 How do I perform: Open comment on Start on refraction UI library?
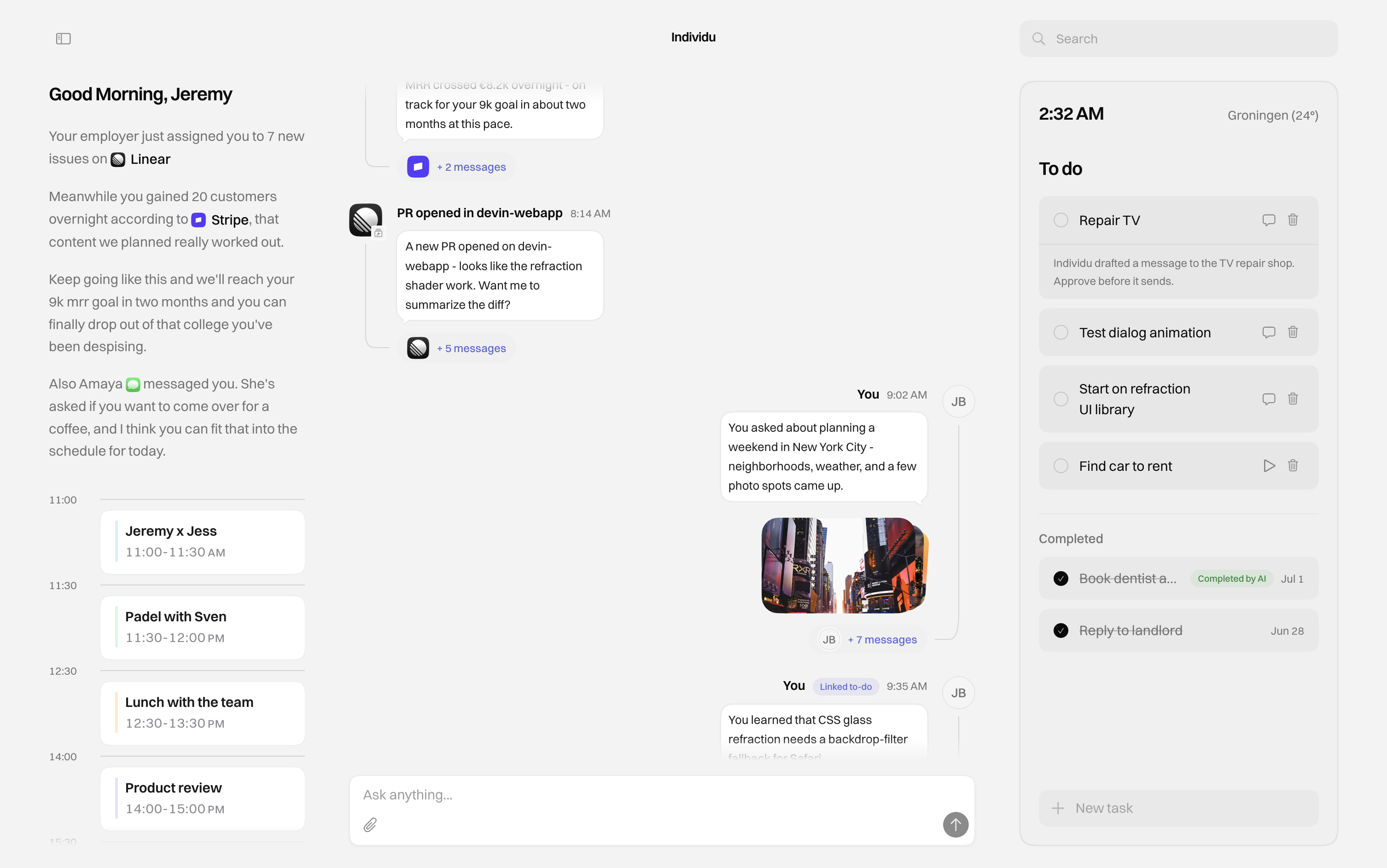click(1269, 399)
